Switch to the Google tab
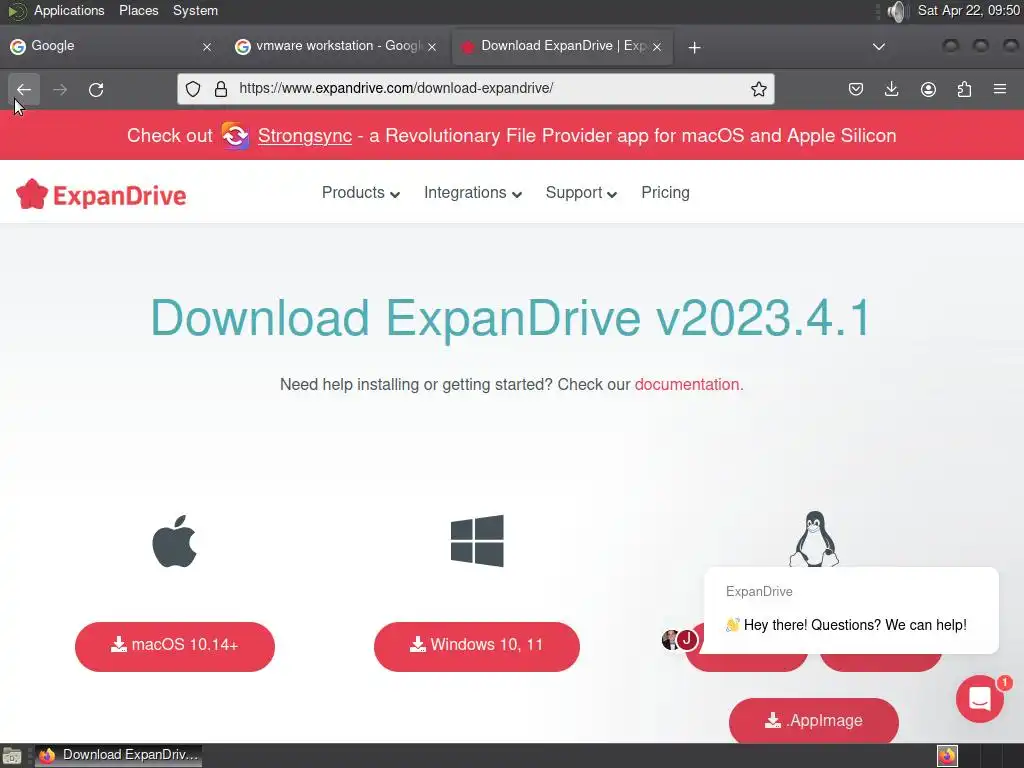 click(x=110, y=46)
